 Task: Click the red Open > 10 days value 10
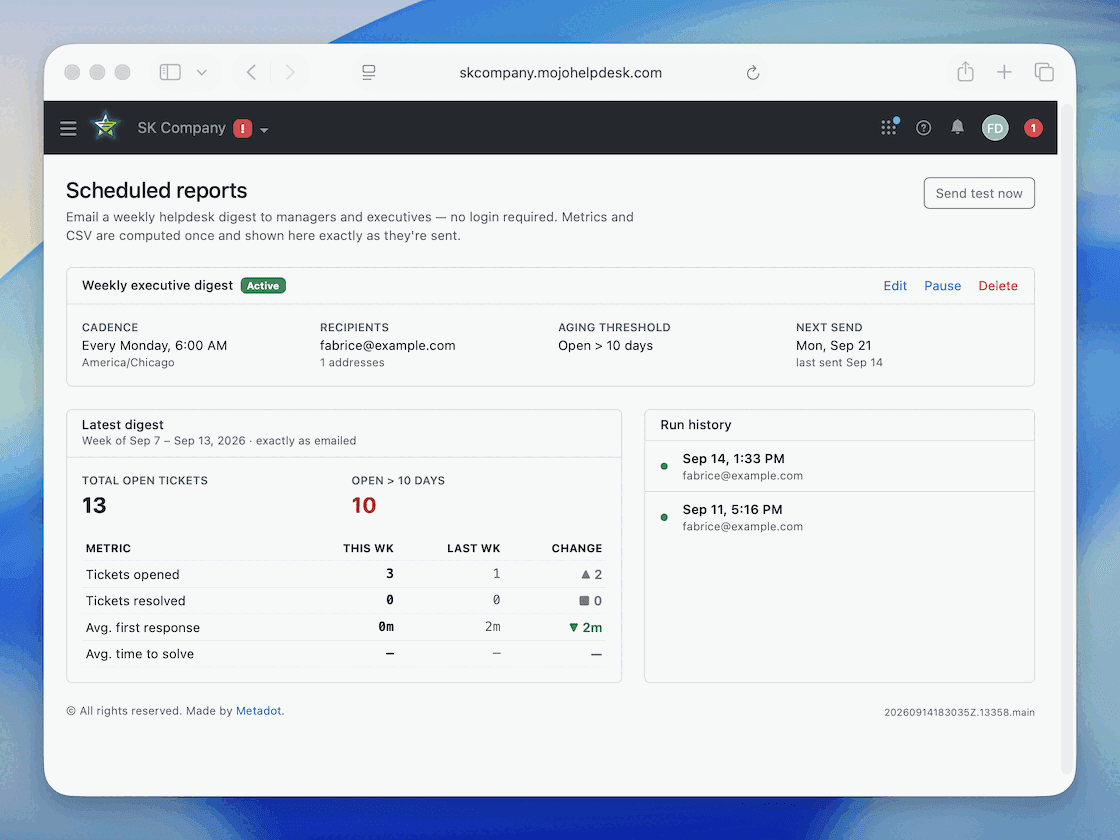pos(364,505)
